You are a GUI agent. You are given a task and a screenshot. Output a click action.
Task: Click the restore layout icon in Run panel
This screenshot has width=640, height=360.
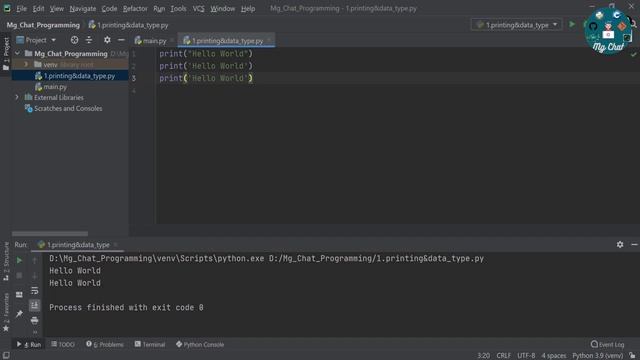pos(19,294)
